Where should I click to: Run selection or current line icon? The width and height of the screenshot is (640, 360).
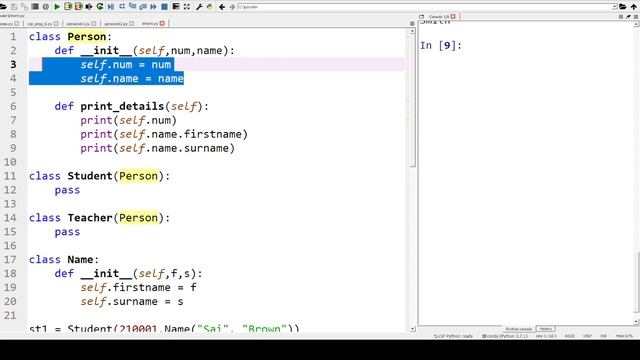(x=89, y=7)
